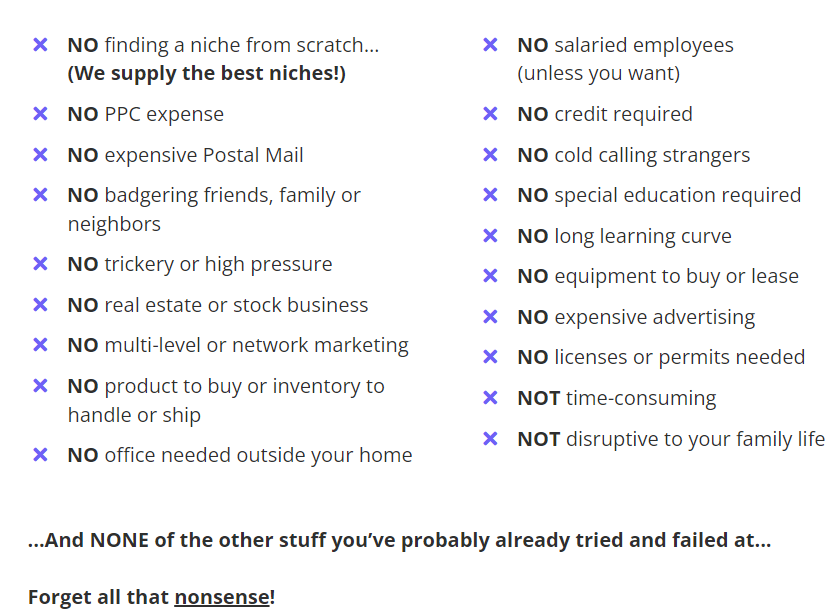Click 'NOT disruptive to your family life' text
The image size is (839, 616).
671,439
